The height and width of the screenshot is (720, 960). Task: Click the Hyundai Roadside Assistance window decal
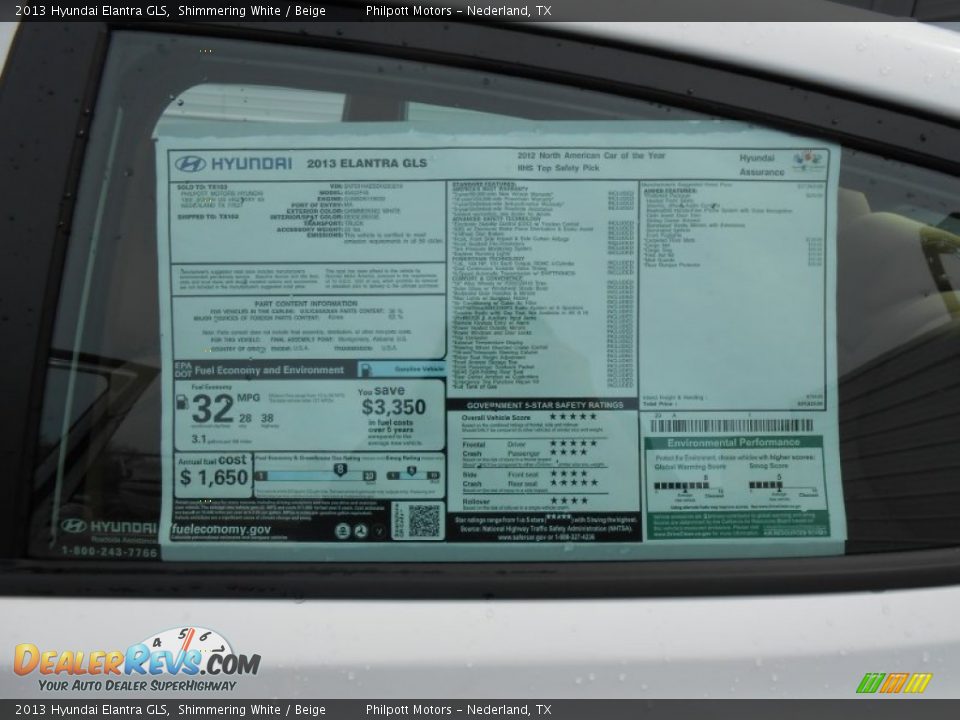tap(109, 530)
